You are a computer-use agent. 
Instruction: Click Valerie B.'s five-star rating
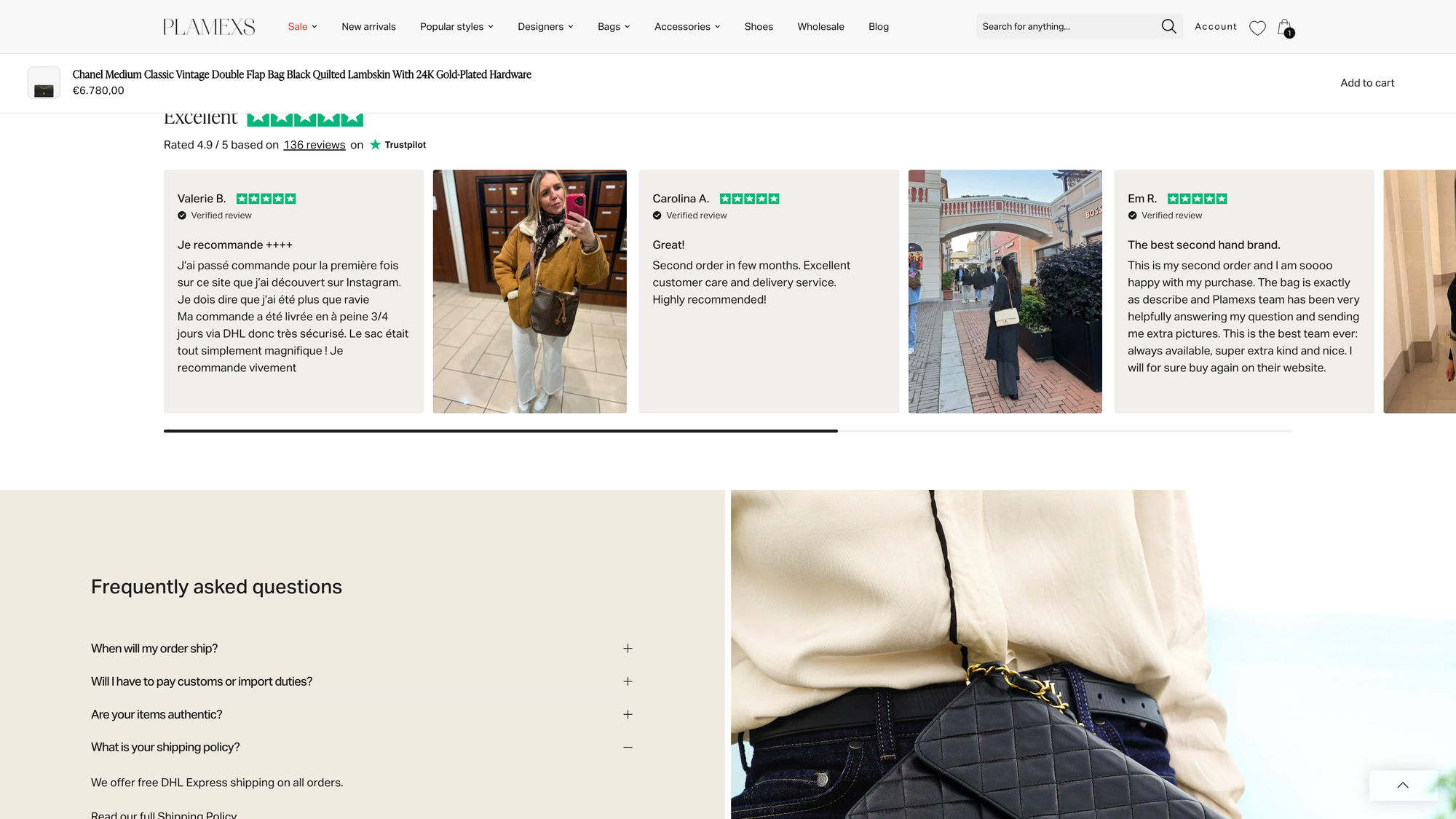pyautogui.click(x=266, y=199)
